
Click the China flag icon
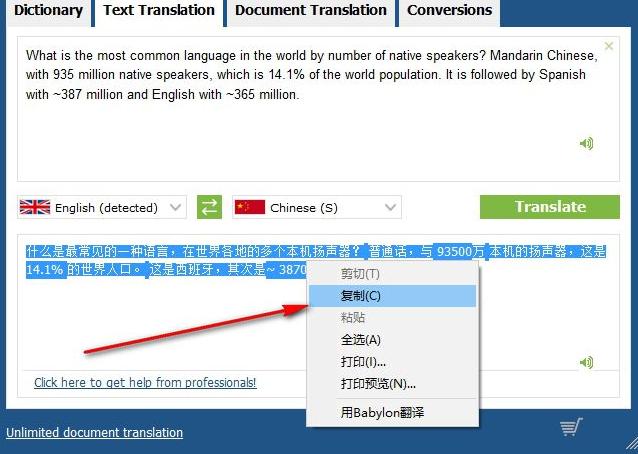249,207
